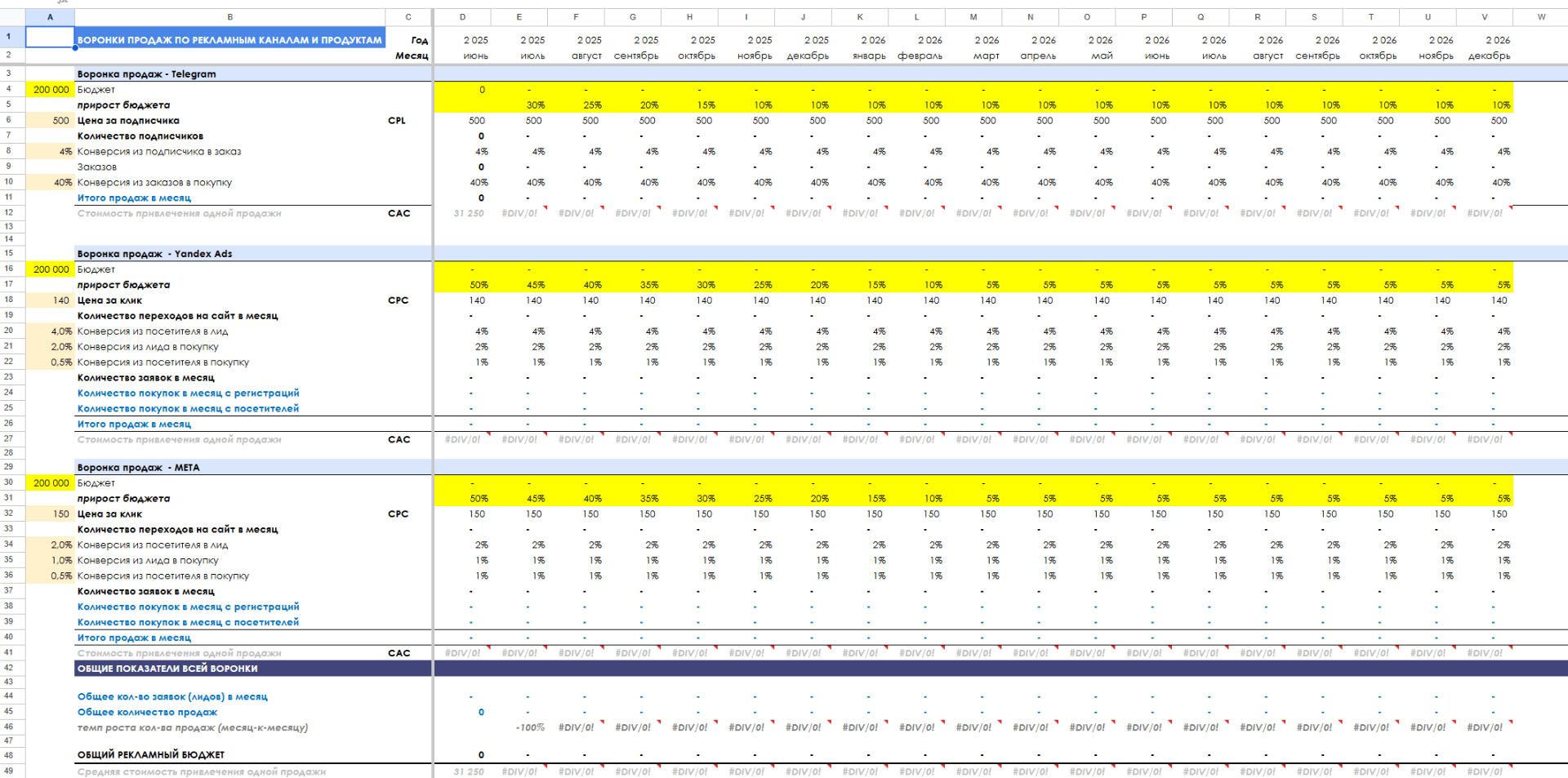Select column header B
Image resolution: width=1568 pixels, height=778 pixels.
coord(229,16)
